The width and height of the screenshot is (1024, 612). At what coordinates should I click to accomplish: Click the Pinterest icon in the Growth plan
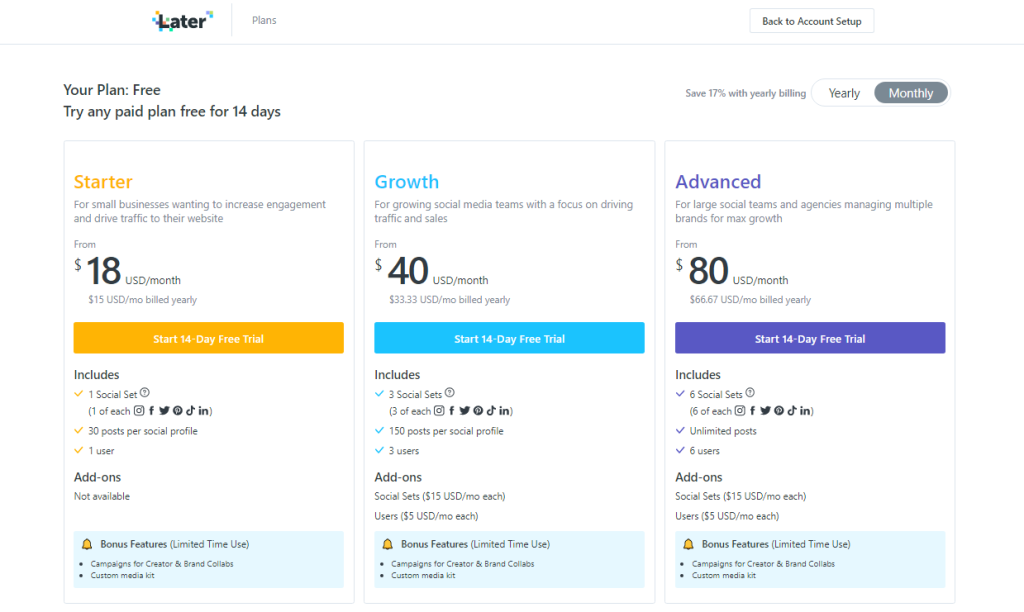(478, 411)
